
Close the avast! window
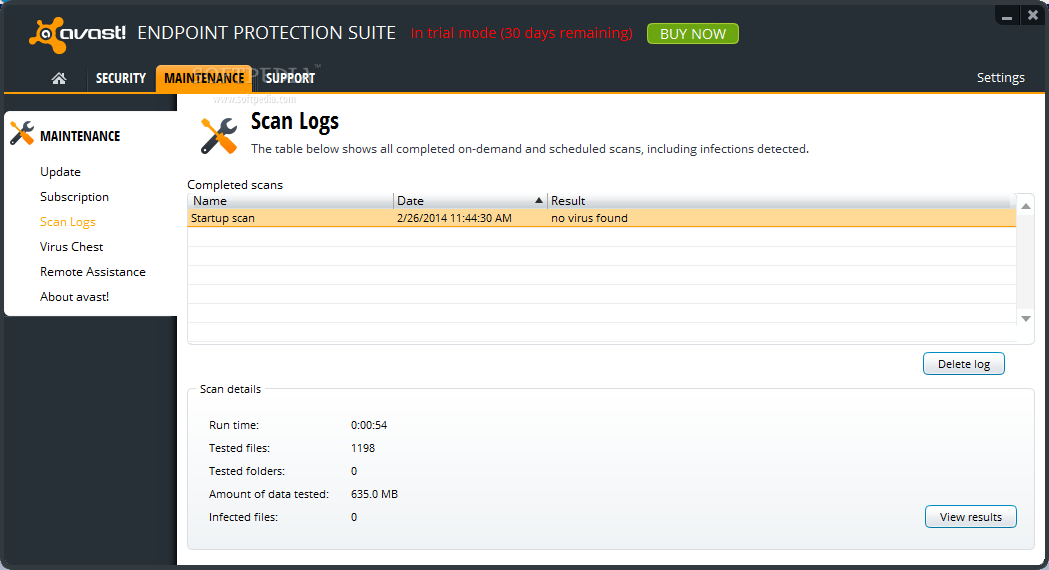pyautogui.click(x=1033, y=15)
